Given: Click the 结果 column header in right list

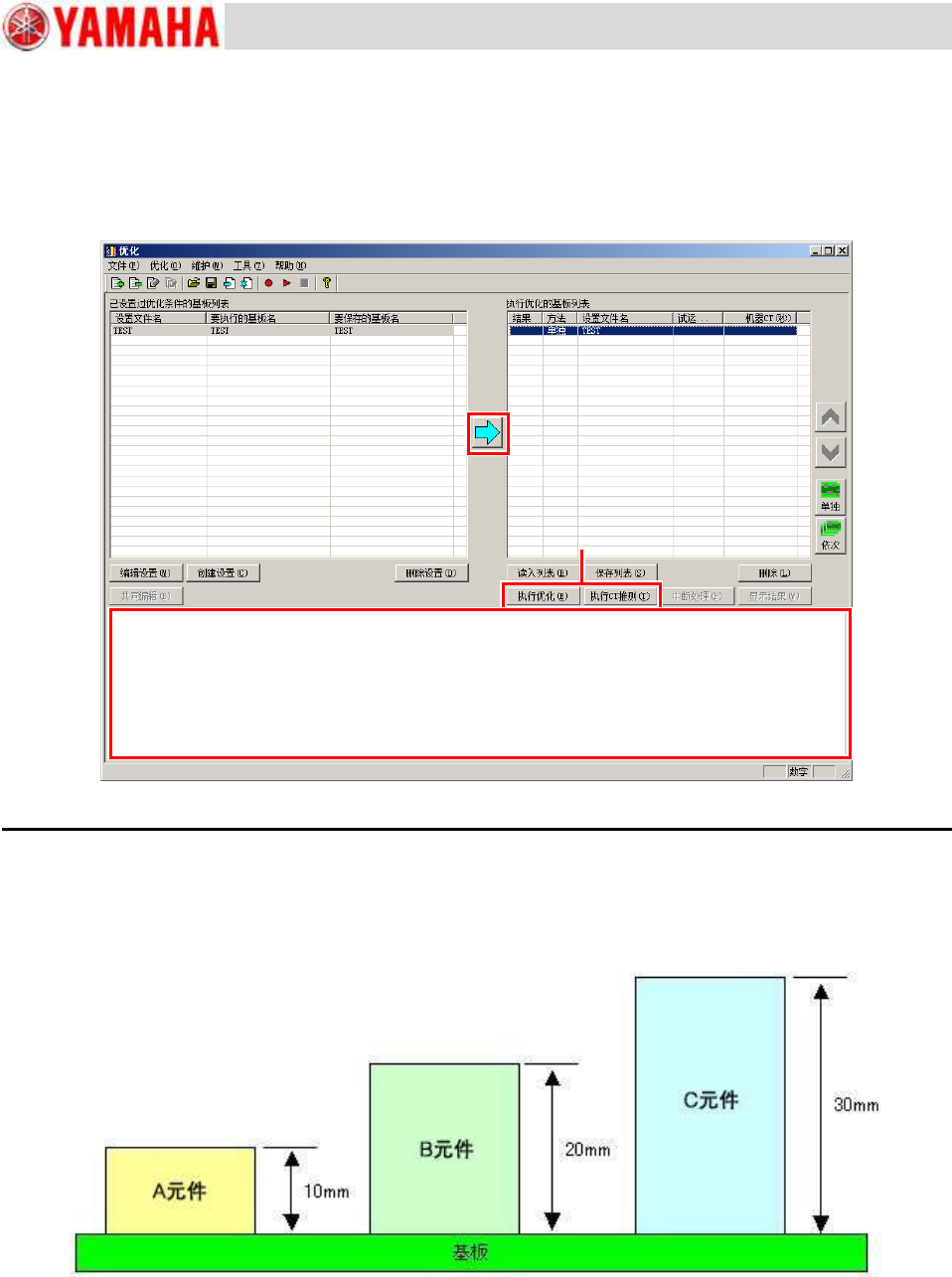Looking at the screenshot, I should pyautogui.click(x=525, y=318).
